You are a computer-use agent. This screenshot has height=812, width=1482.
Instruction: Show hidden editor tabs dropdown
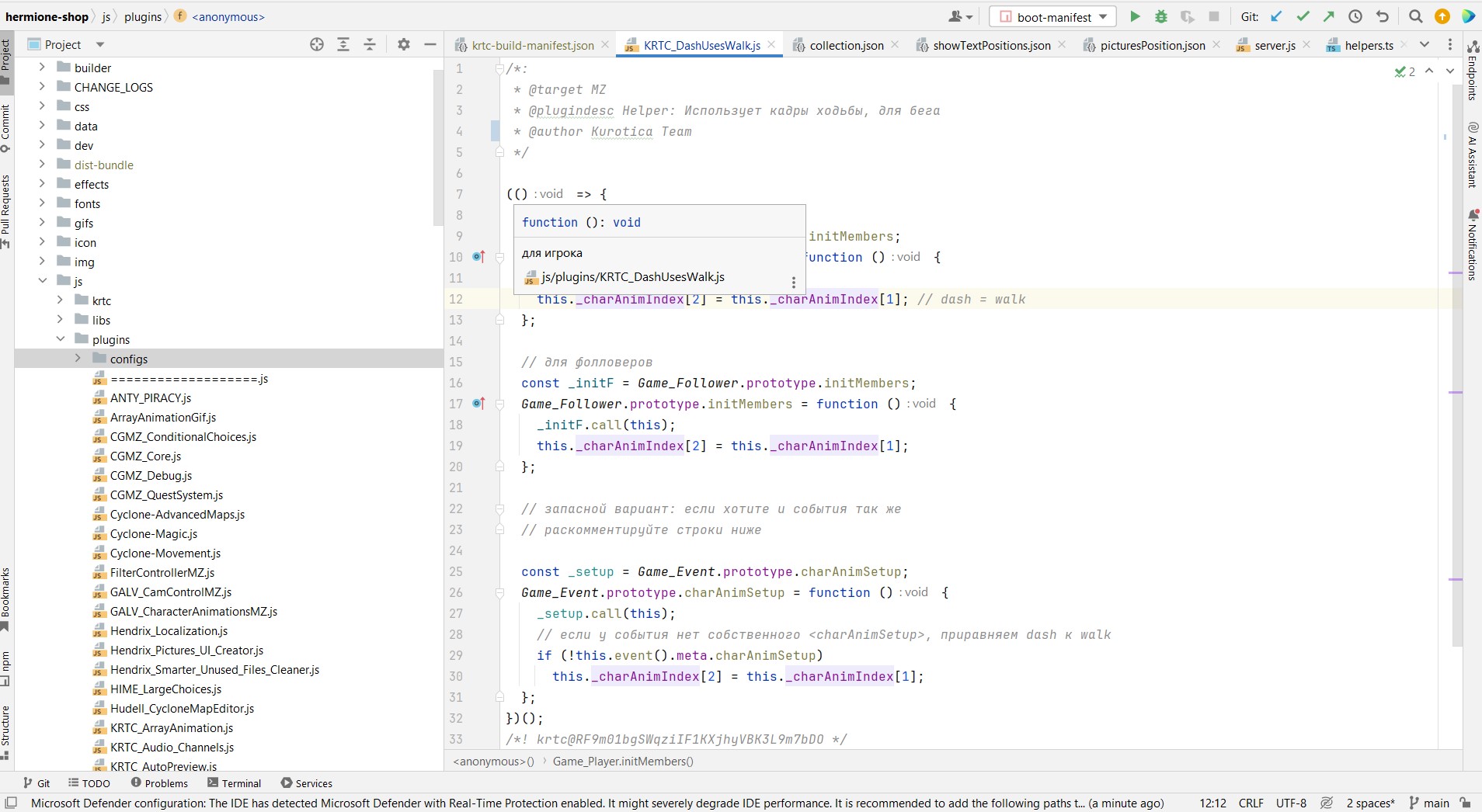(1424, 45)
